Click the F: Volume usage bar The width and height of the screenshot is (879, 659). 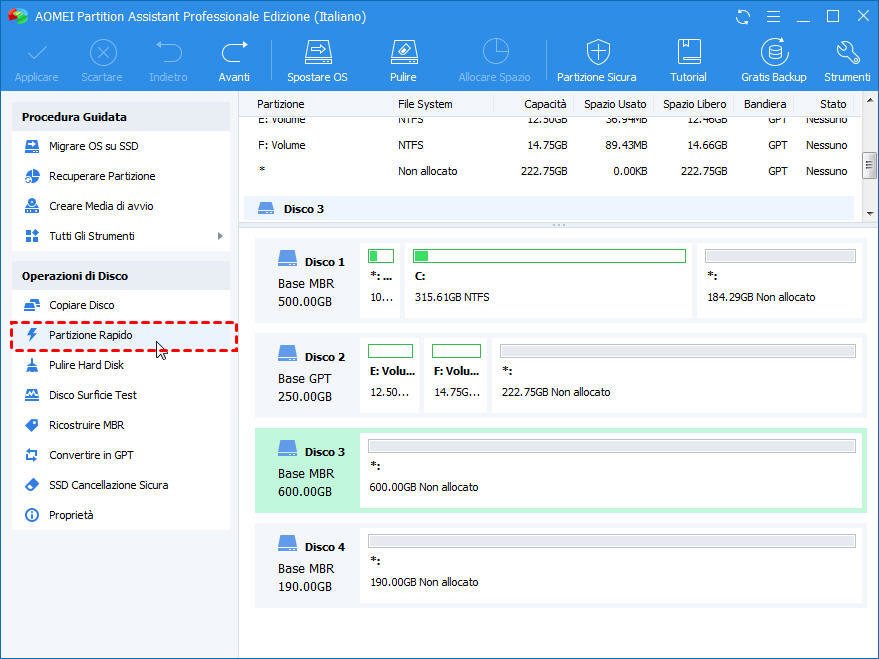pyautogui.click(x=456, y=351)
